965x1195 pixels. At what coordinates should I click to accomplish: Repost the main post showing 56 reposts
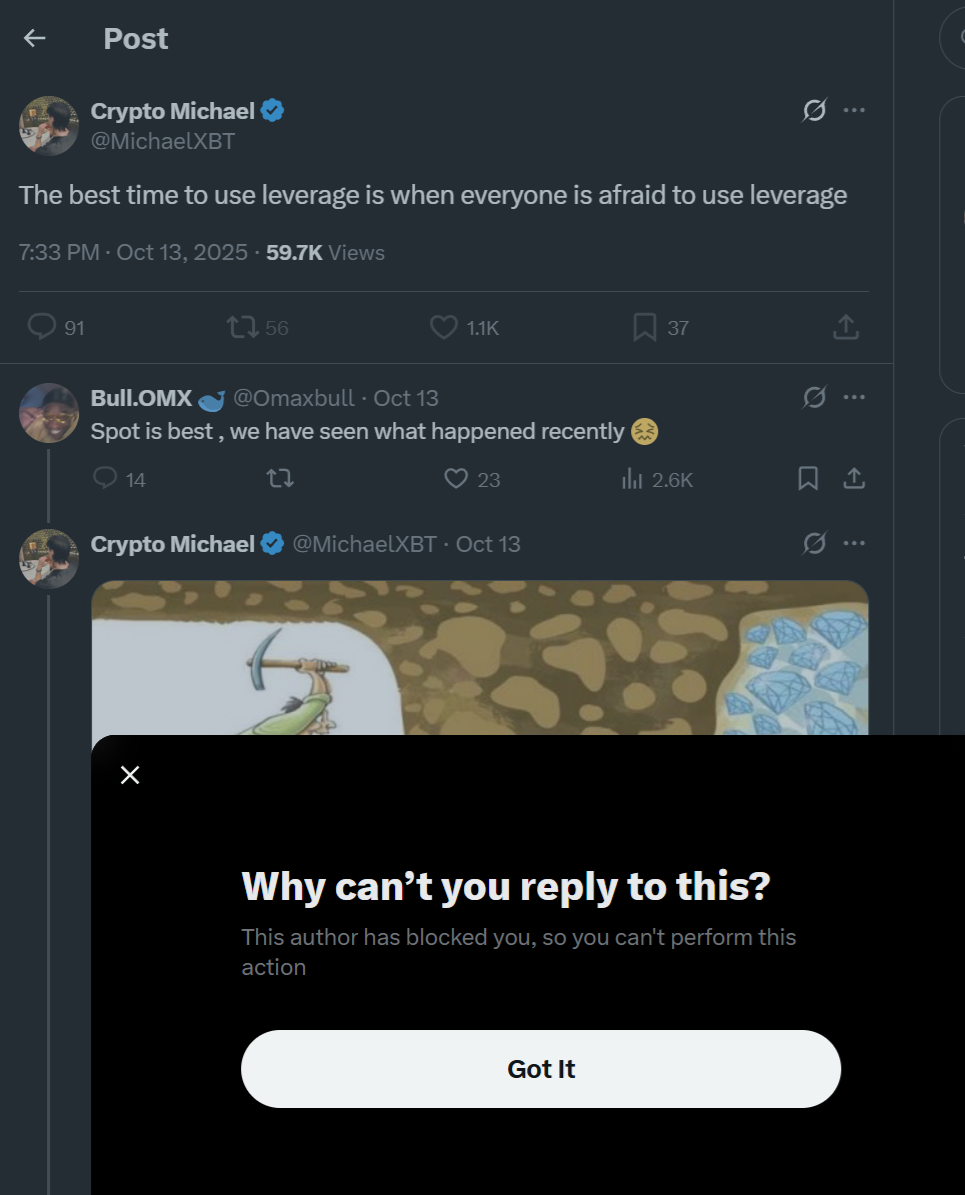(x=258, y=328)
